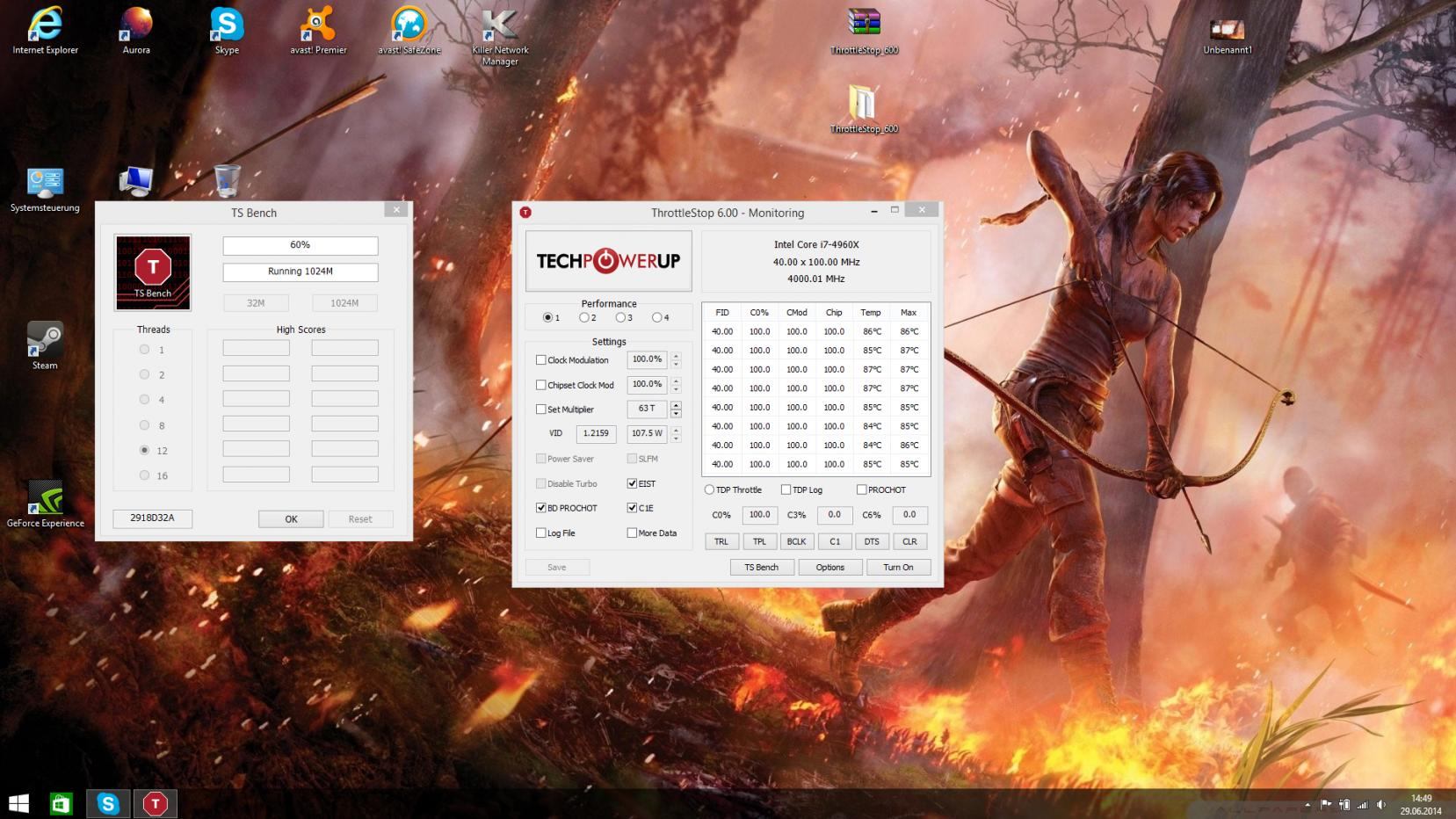Click the TechPowerUp logo banner
The width and height of the screenshot is (1456, 819).
coord(608,261)
